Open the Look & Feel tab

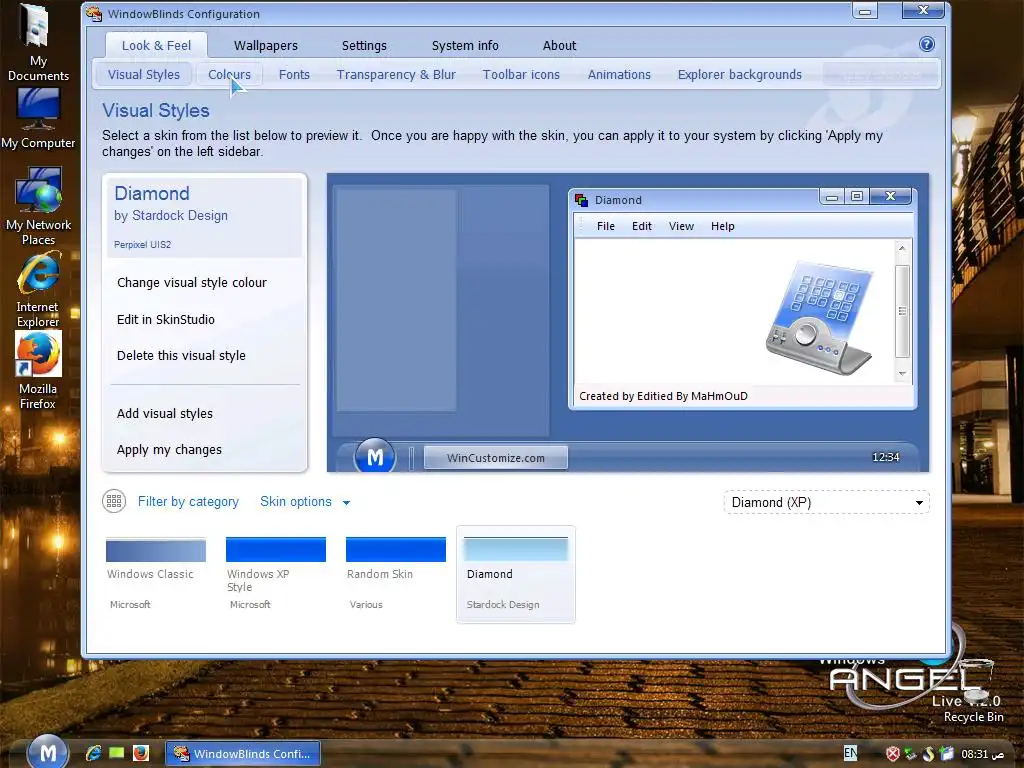click(x=157, y=46)
